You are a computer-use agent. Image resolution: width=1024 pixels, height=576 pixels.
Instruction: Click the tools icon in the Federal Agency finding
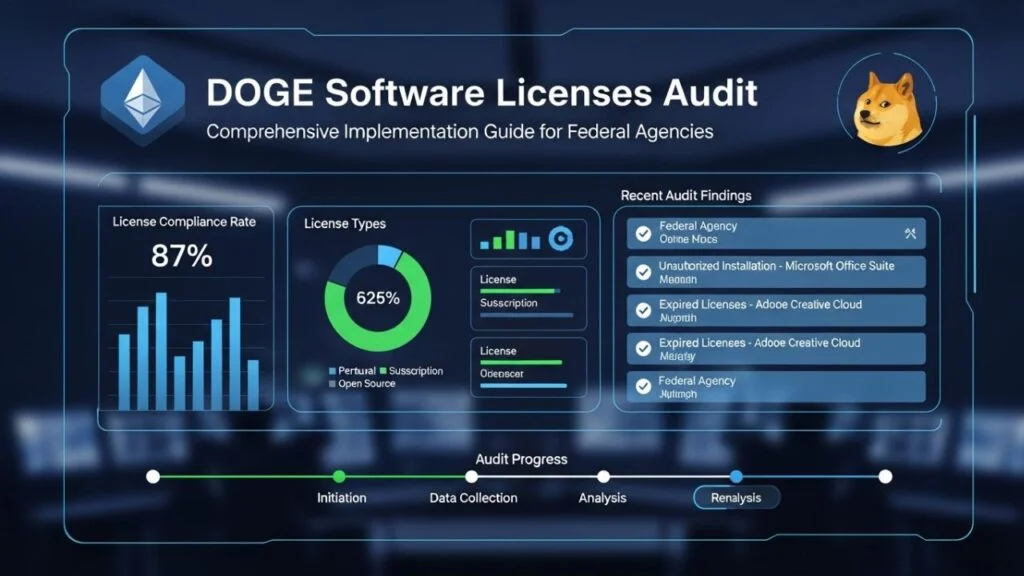(909, 233)
